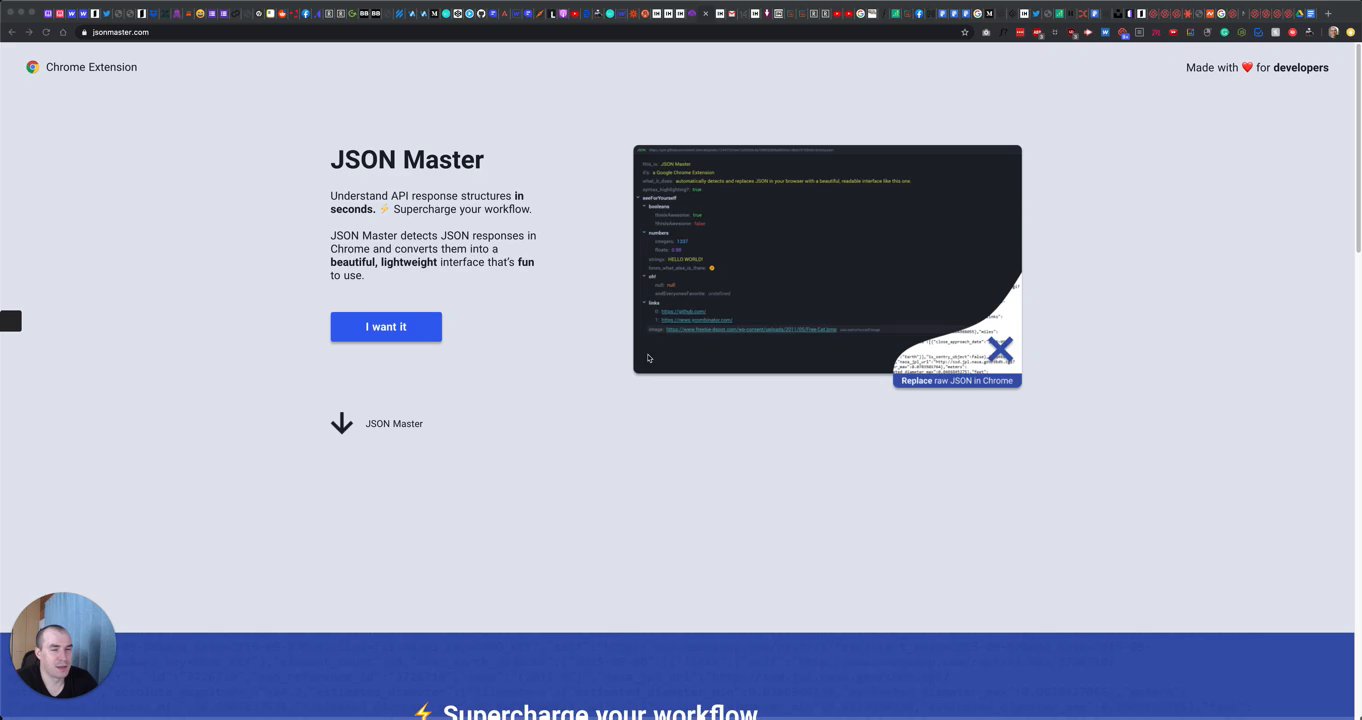Click the camera extension icon in toolbar
Image resolution: width=1362 pixels, height=720 pixels.
tap(986, 32)
